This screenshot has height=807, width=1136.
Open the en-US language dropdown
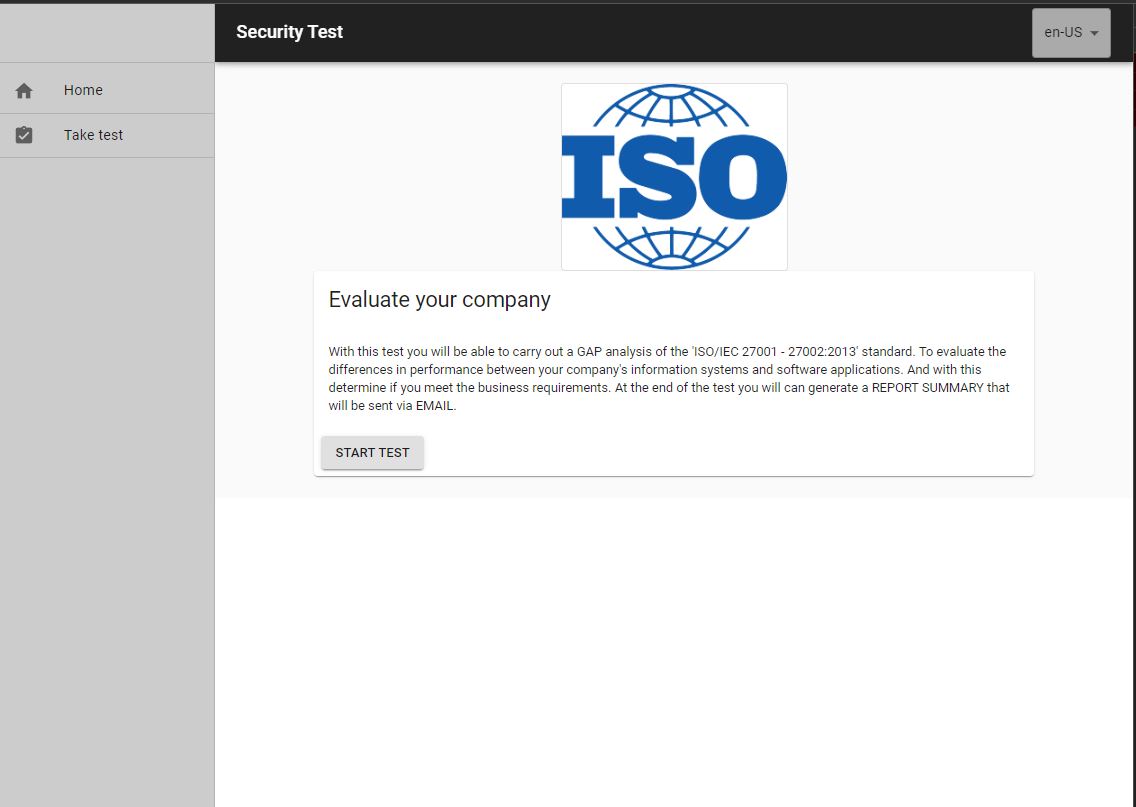(1064, 33)
